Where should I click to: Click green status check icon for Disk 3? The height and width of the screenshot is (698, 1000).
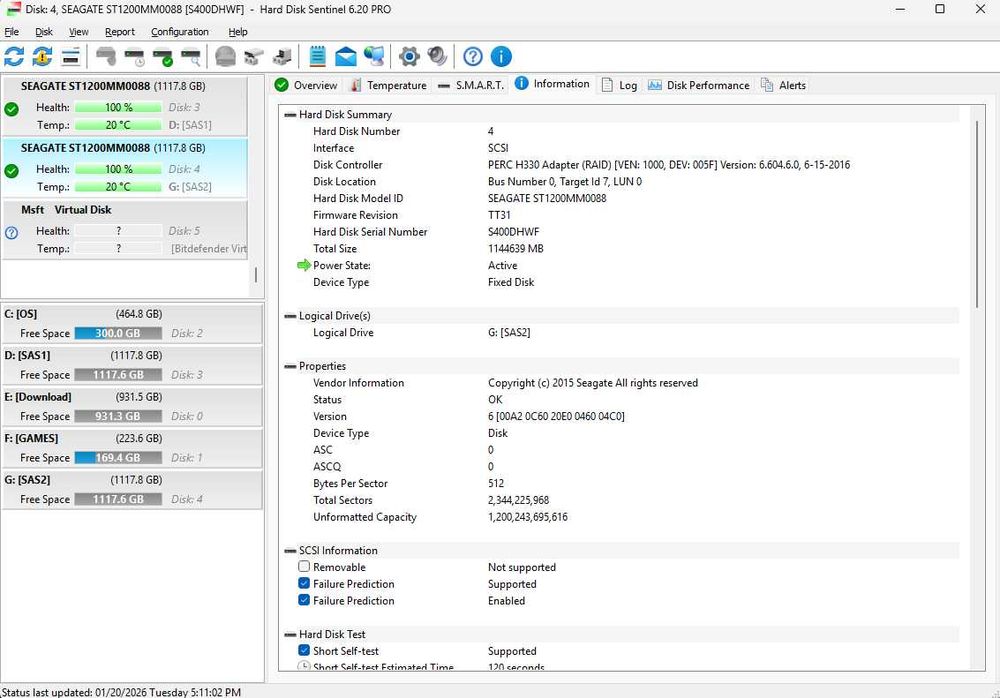[x=11, y=109]
